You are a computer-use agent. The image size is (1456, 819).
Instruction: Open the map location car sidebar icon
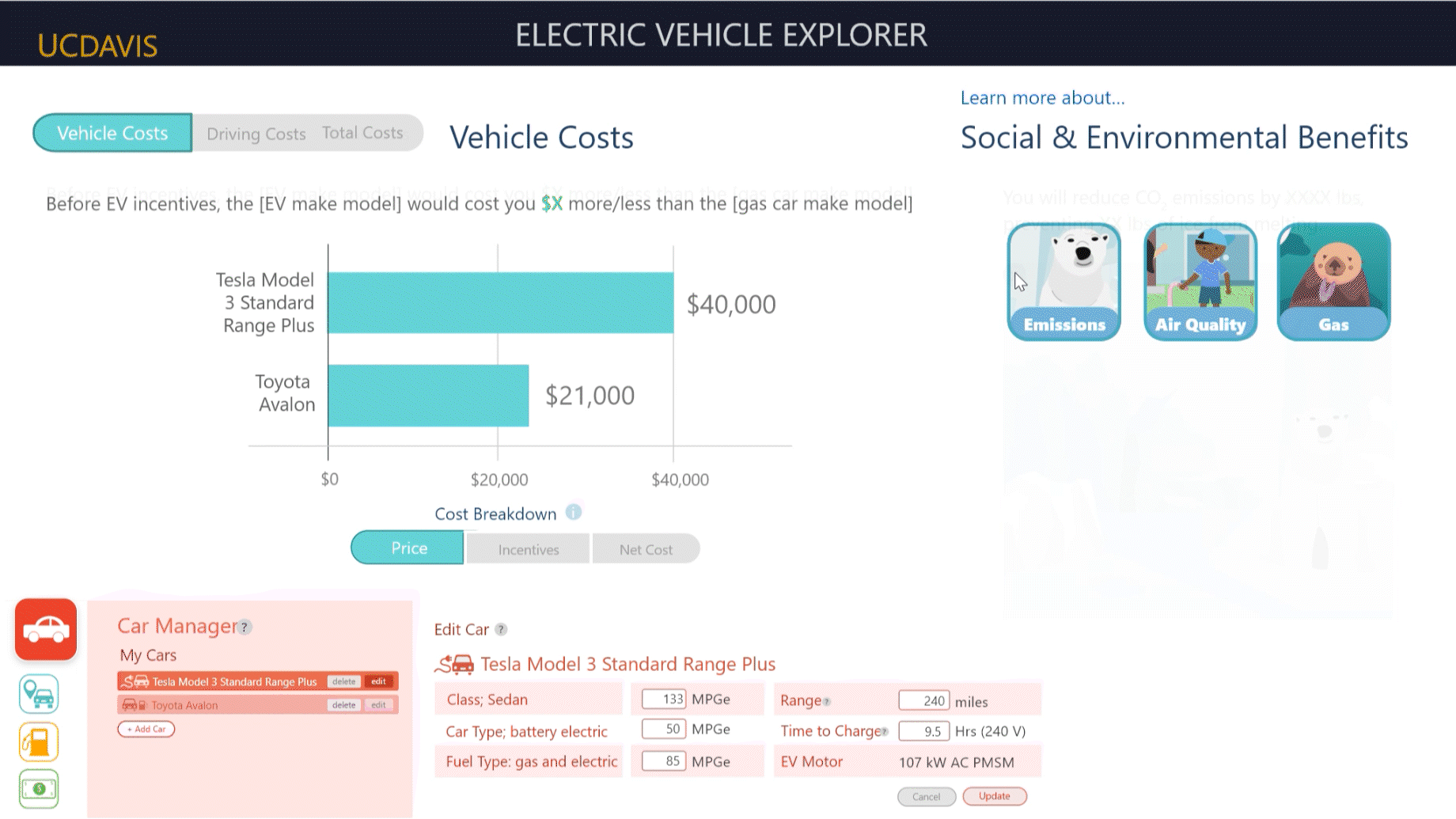point(39,694)
